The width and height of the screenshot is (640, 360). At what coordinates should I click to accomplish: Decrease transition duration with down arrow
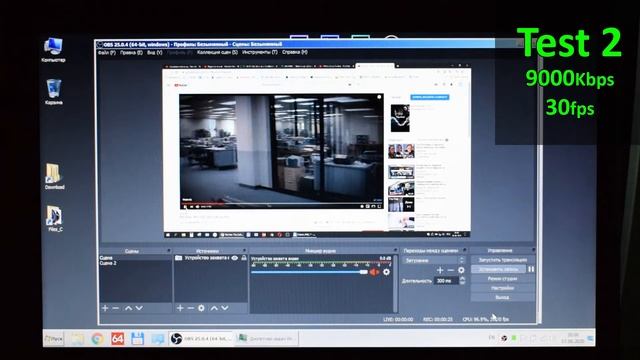tap(462, 283)
